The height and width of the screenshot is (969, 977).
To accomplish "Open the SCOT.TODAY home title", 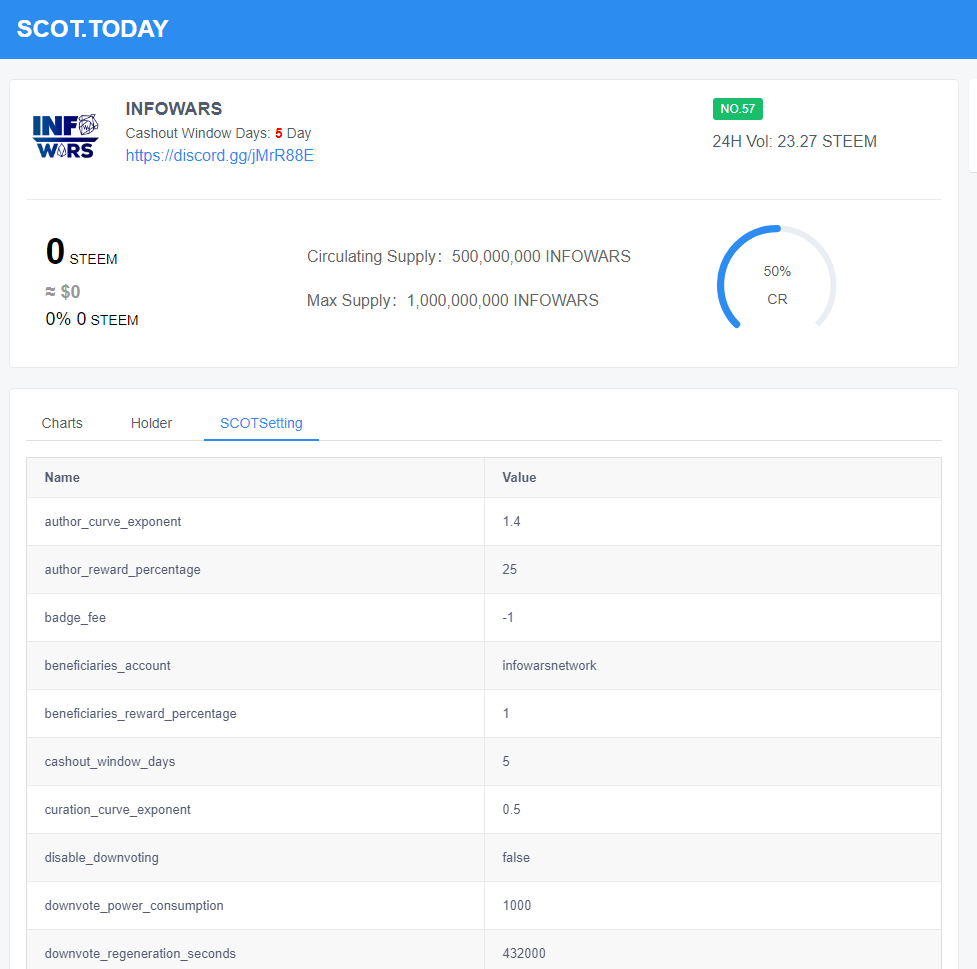I will [x=92, y=29].
